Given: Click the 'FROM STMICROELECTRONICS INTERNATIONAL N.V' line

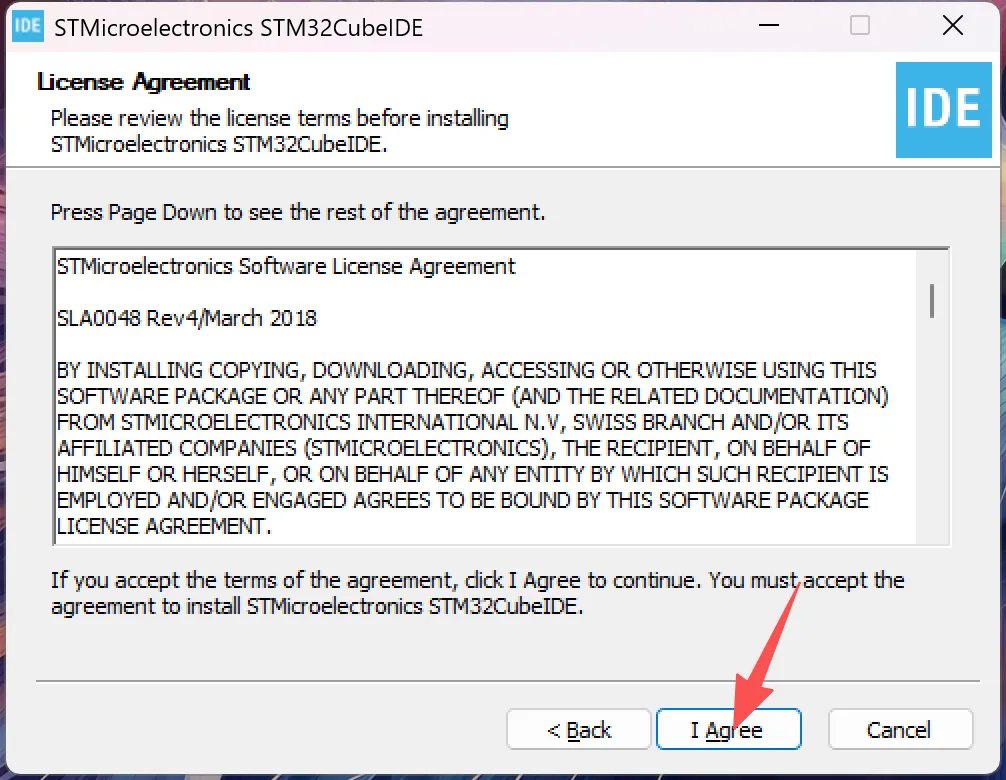Looking at the screenshot, I should click(x=453, y=423).
